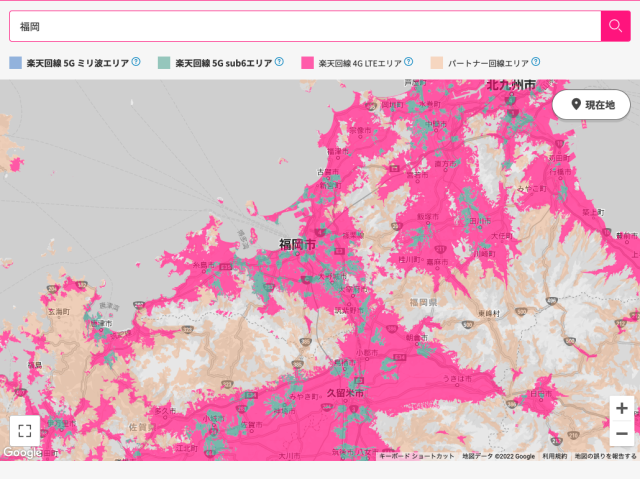
Task: Click the 朝倉市 map label
Action: point(417,338)
